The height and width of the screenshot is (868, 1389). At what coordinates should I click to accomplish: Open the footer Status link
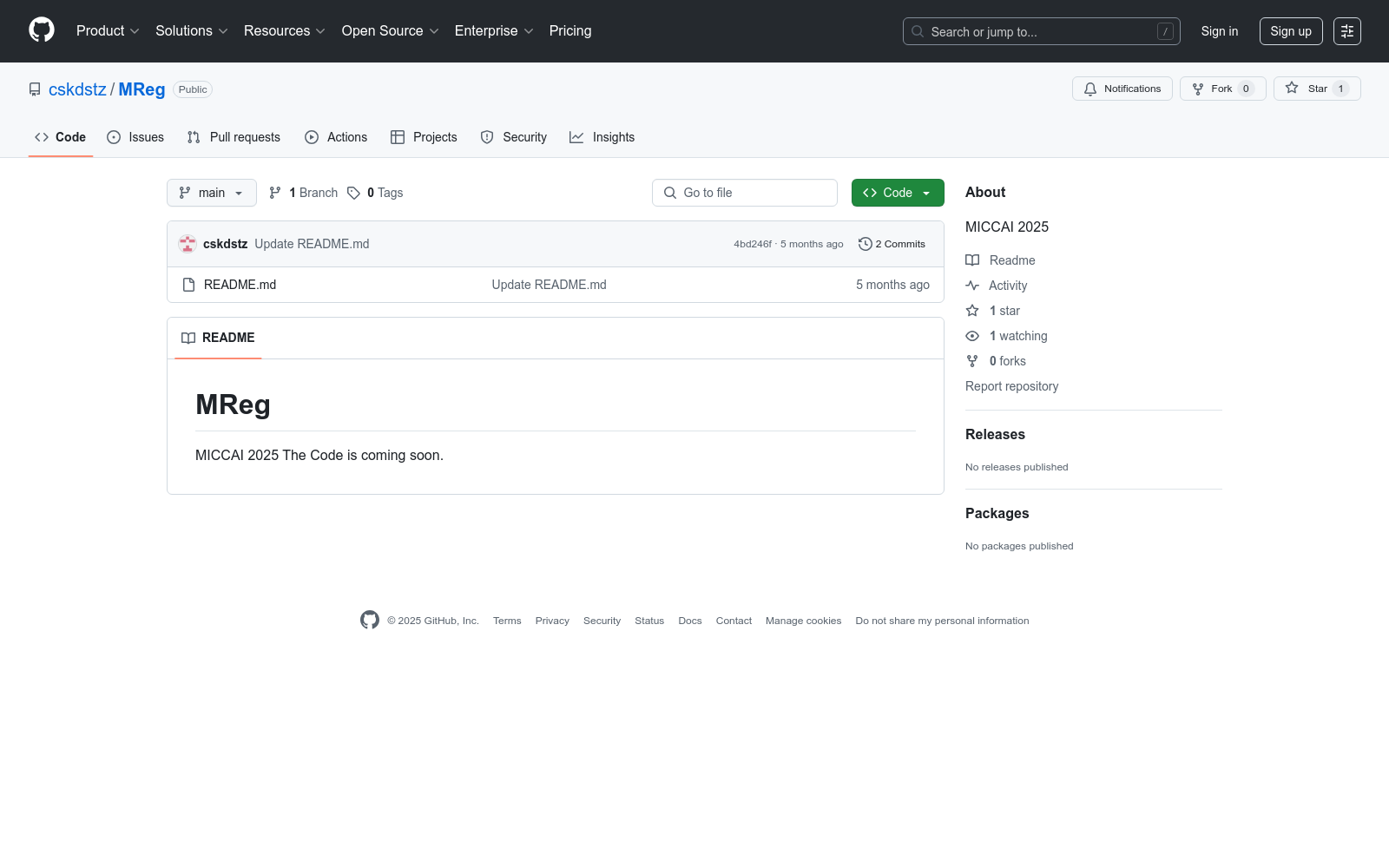[x=649, y=621]
